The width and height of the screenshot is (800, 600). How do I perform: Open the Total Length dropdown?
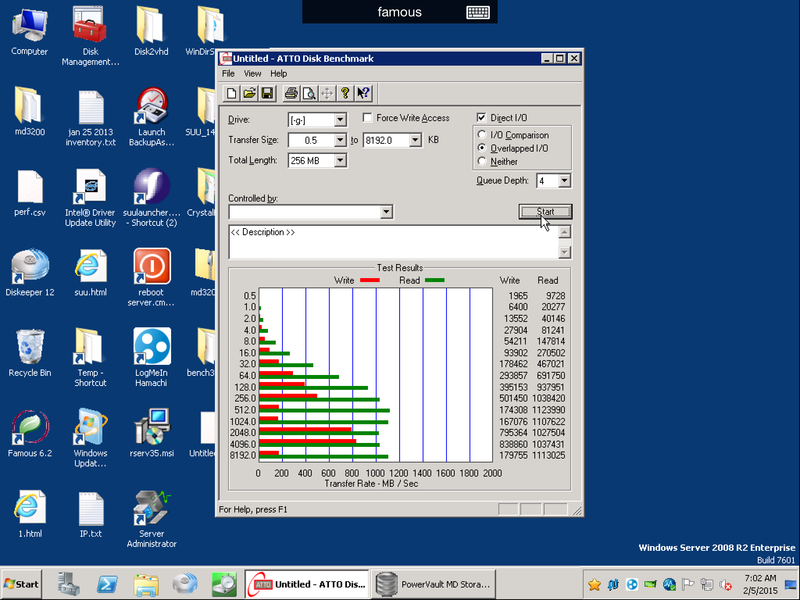click(340, 160)
